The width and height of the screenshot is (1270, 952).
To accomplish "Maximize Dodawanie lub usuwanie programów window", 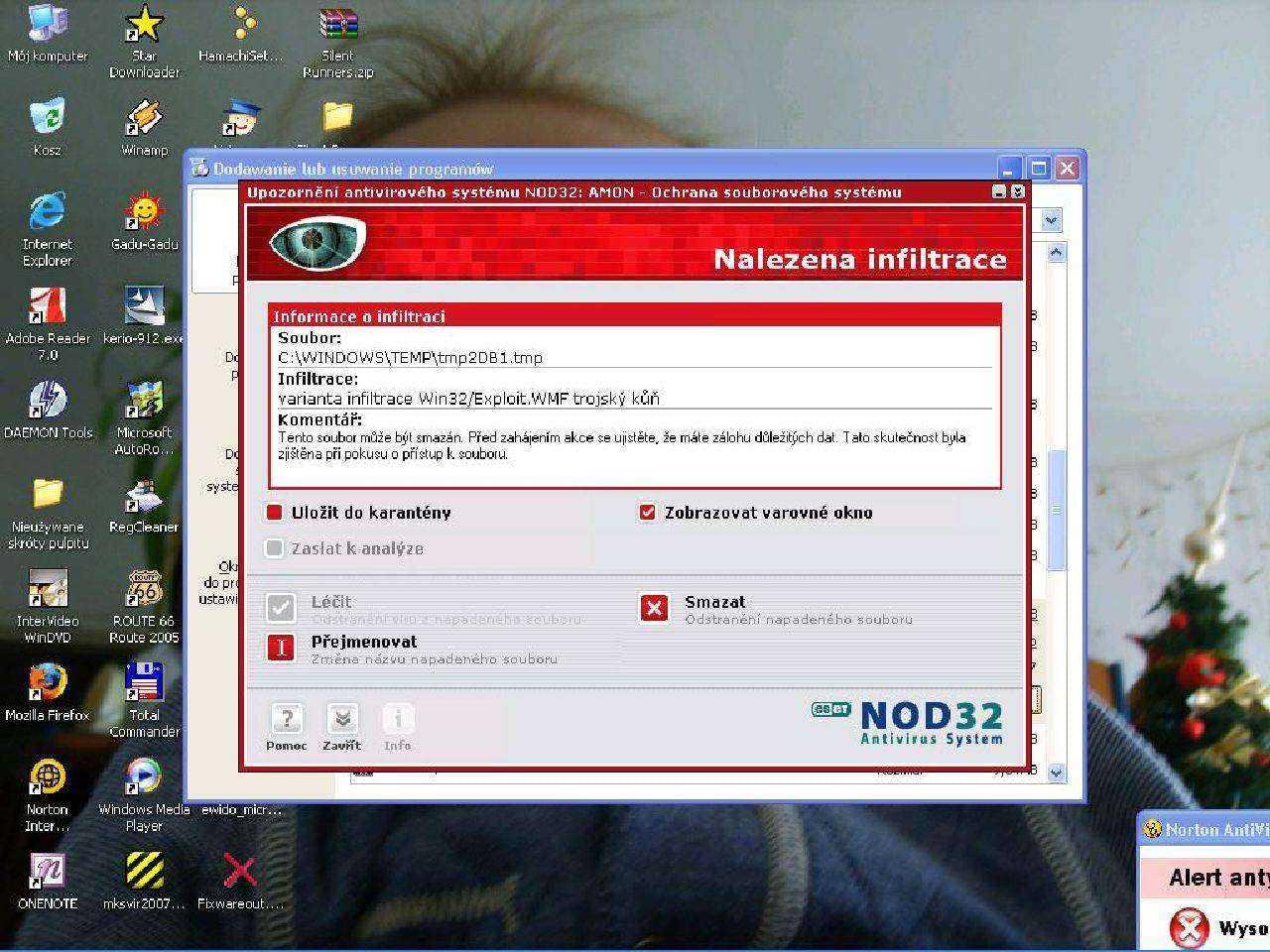I will coord(1038,169).
